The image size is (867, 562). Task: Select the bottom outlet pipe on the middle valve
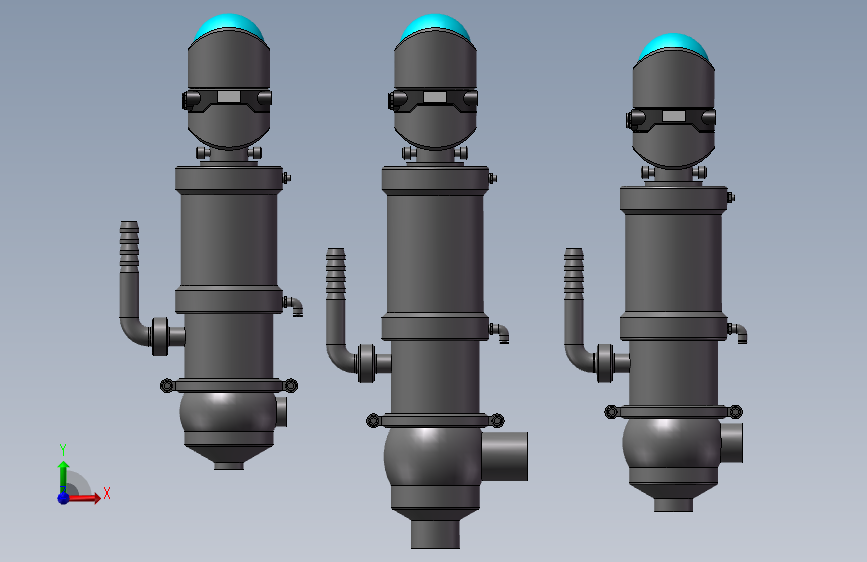(435, 534)
